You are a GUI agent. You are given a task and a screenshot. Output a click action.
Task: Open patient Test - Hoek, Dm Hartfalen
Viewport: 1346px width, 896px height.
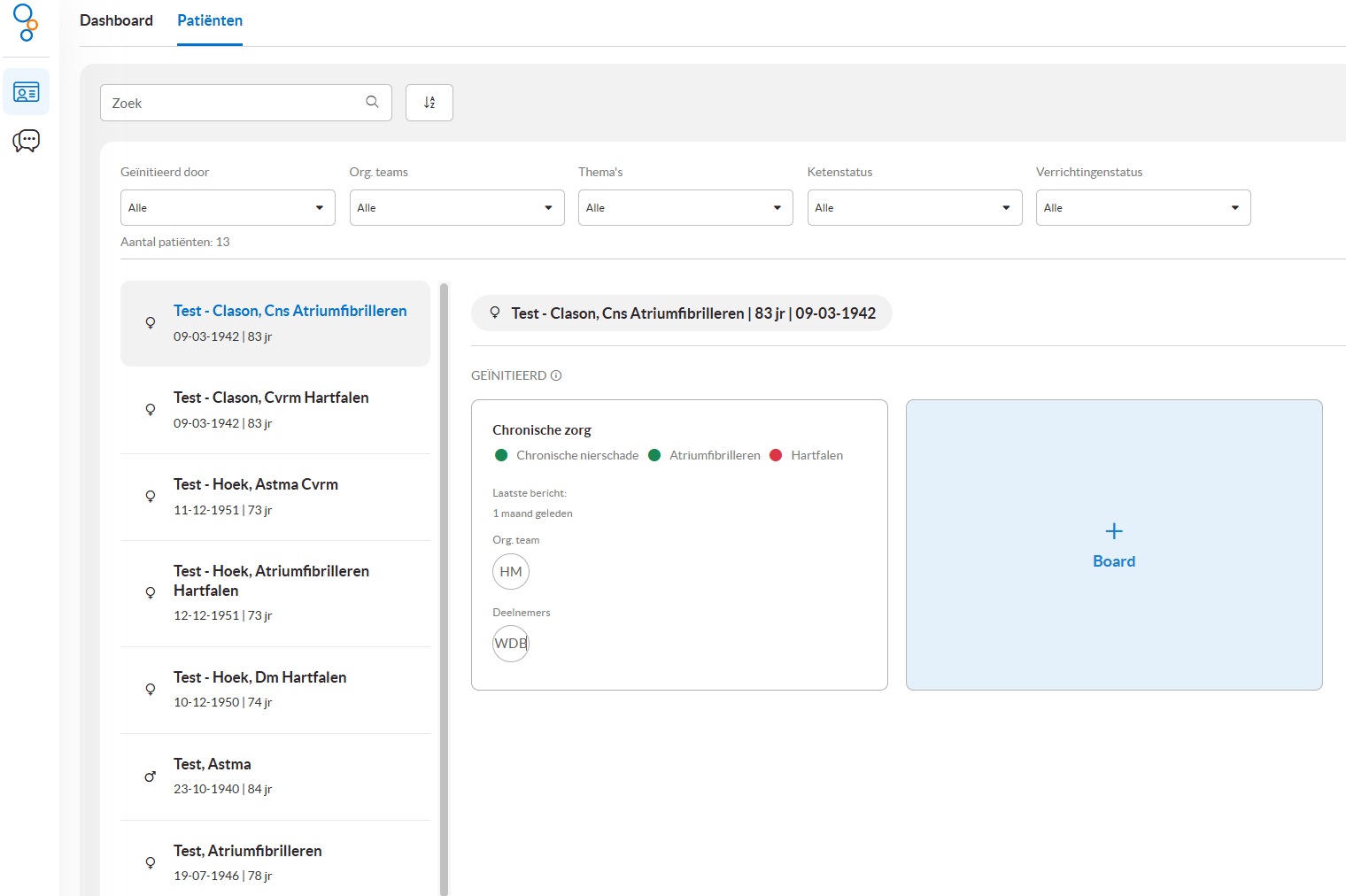[259, 678]
